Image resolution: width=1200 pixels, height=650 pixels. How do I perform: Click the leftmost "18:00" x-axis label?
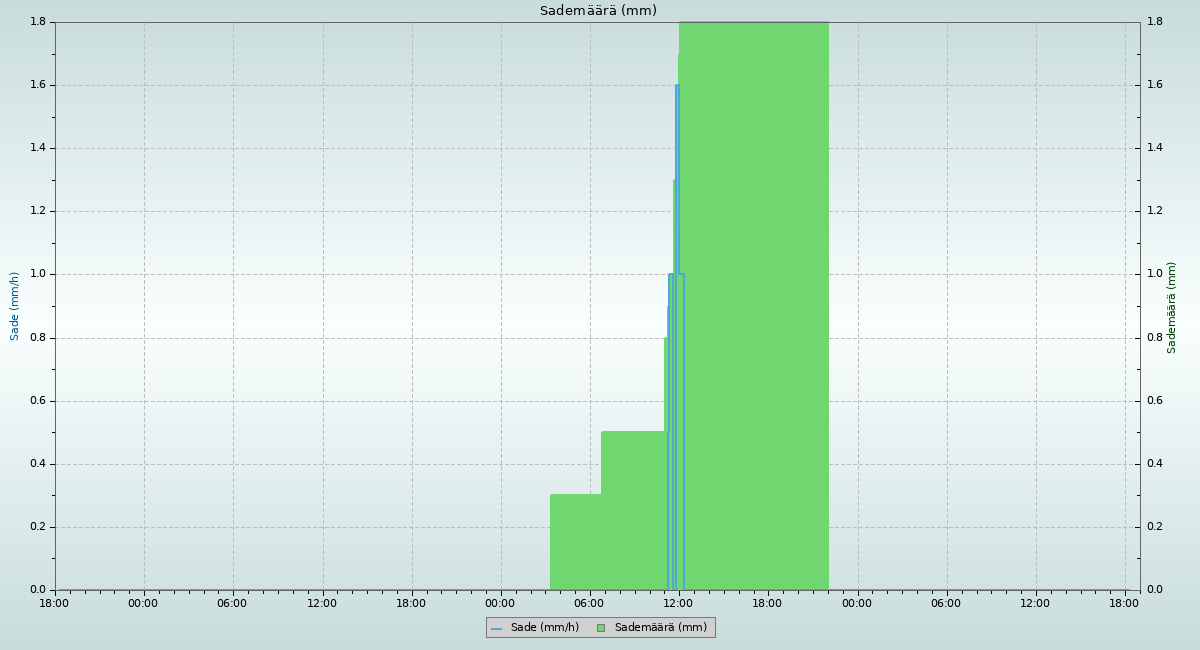[x=54, y=603]
